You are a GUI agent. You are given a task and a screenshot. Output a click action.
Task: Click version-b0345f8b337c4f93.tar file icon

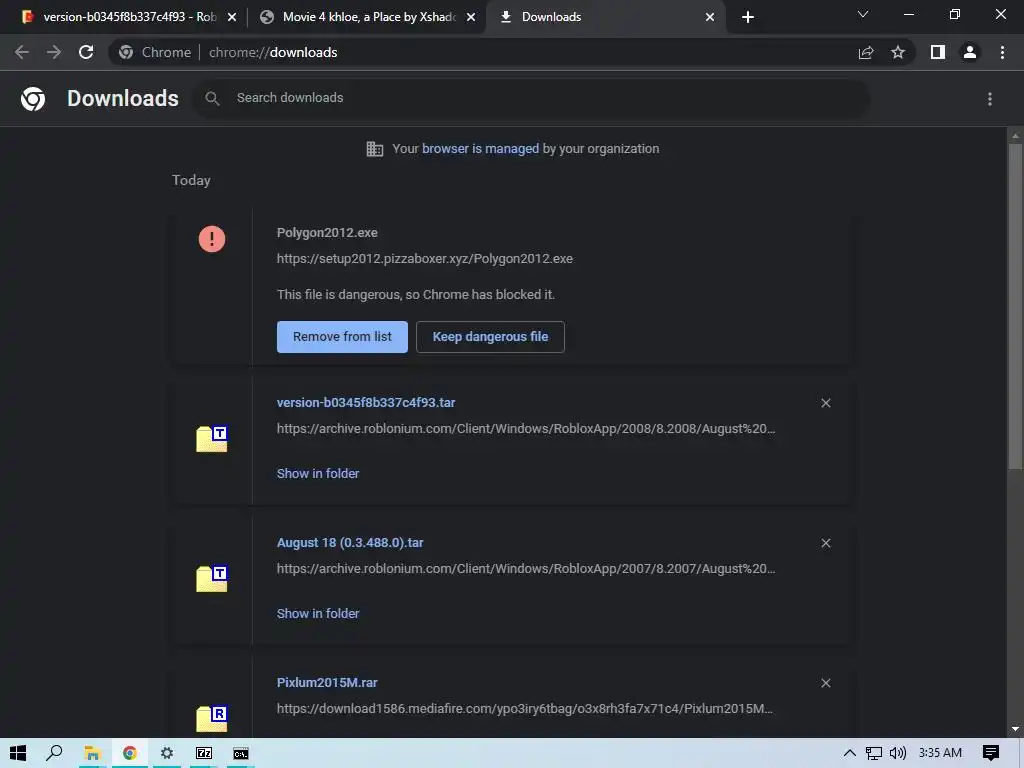[x=212, y=438]
